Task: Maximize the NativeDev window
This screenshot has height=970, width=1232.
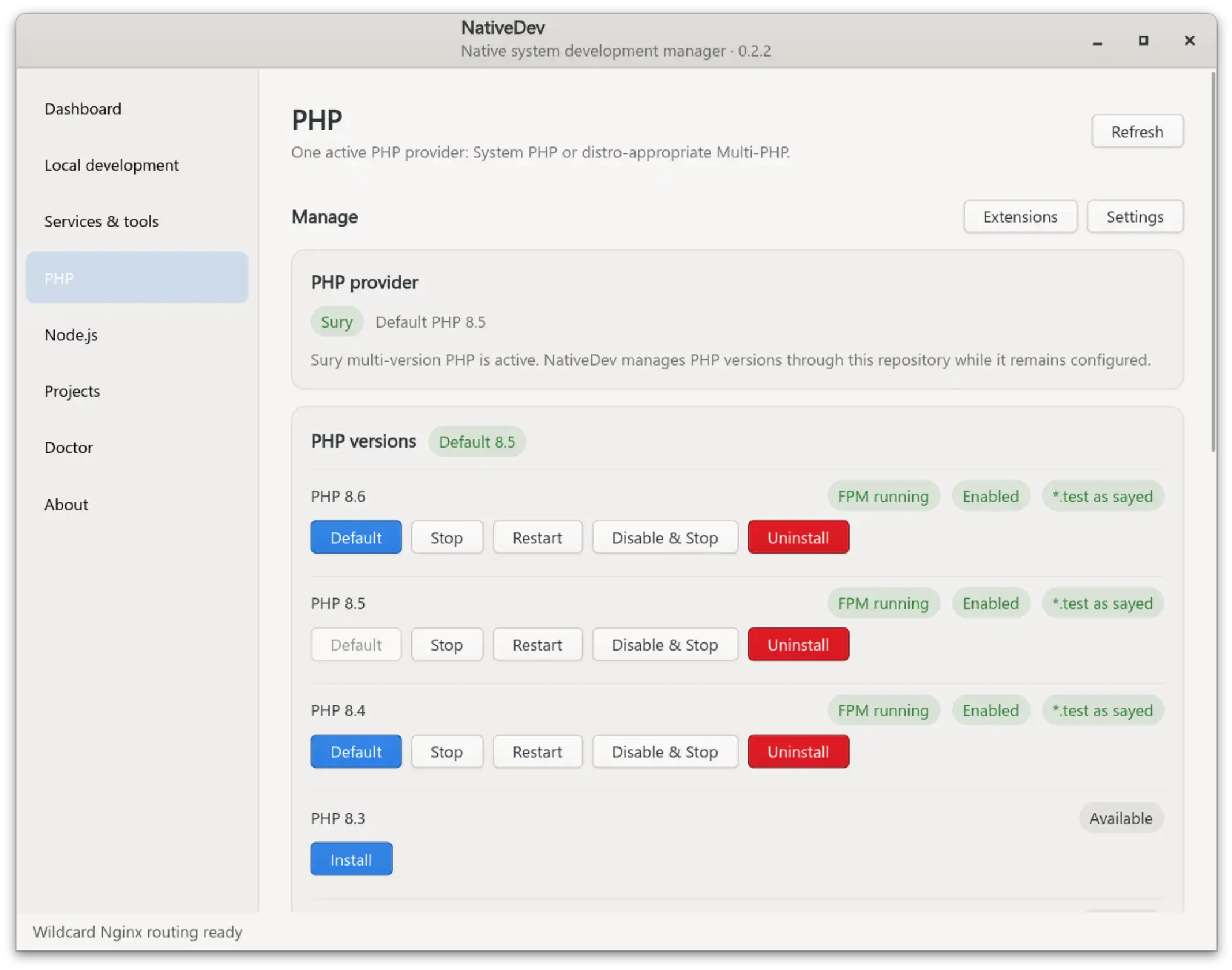Action: [x=1143, y=40]
